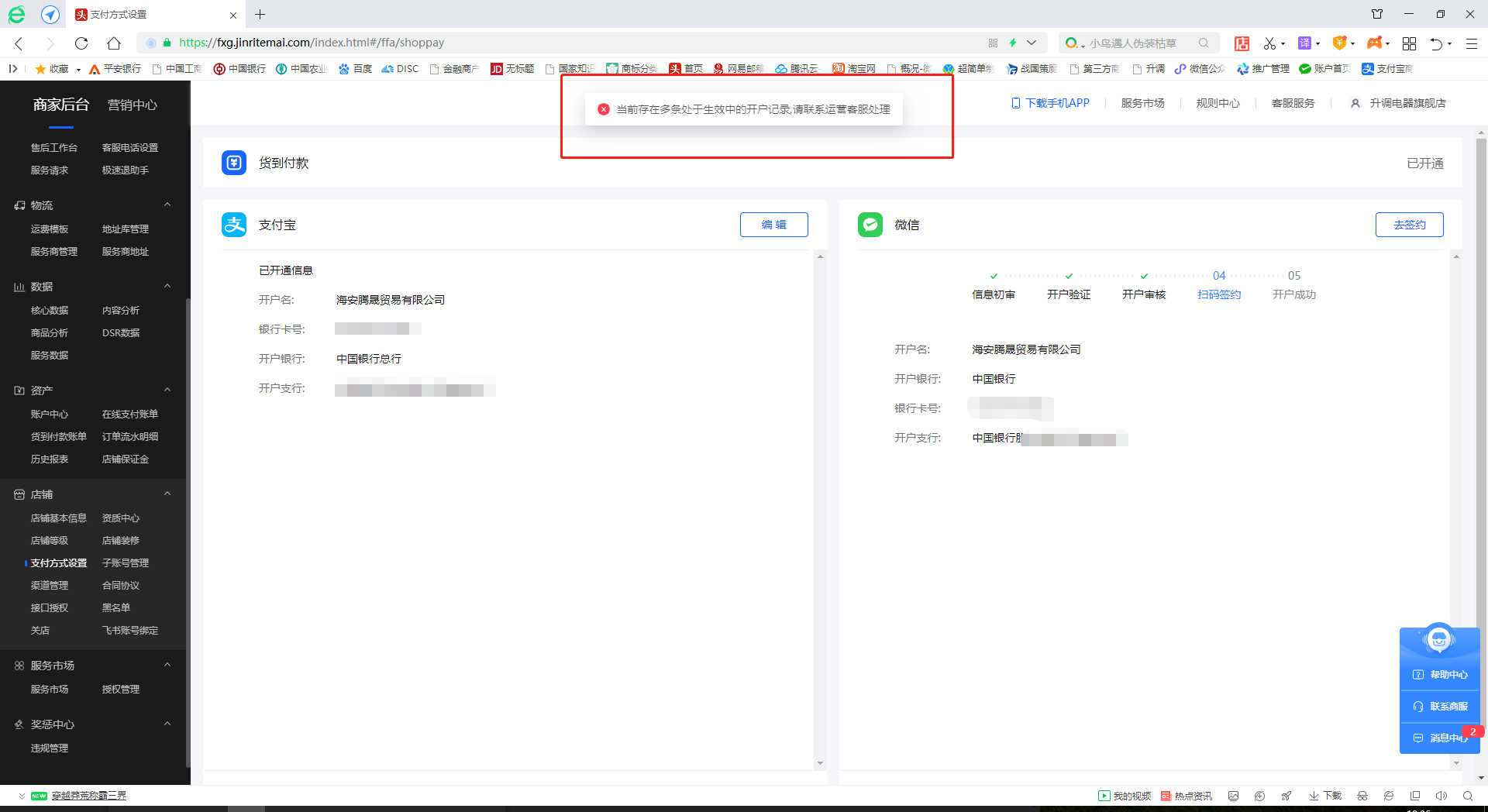Reload the page with refresh icon
The height and width of the screenshot is (812, 1488).
click(81, 43)
